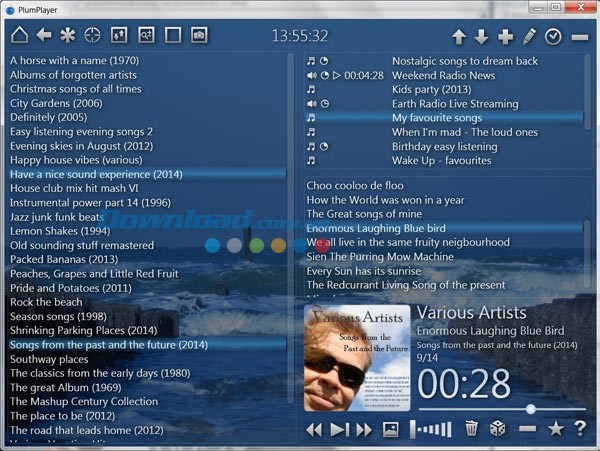Click the dice shuffle icon
This screenshot has height=451, width=600.
(x=498, y=430)
